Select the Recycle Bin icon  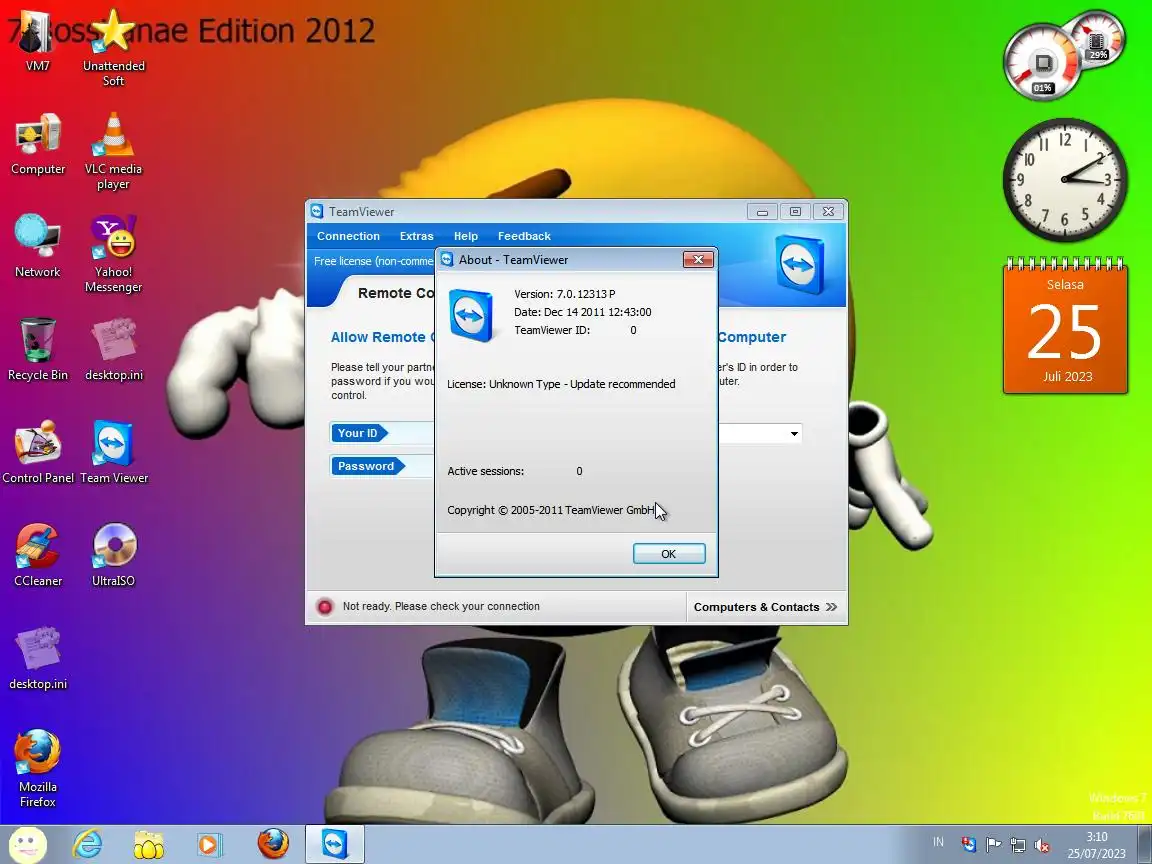click(x=37, y=350)
